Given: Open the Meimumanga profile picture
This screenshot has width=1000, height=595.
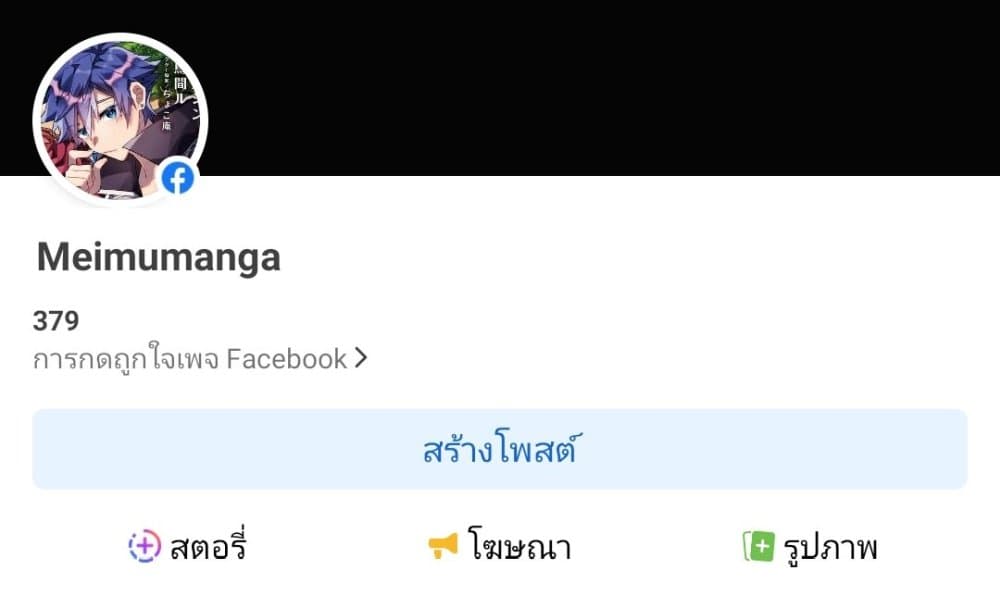Looking at the screenshot, I should [x=120, y=120].
